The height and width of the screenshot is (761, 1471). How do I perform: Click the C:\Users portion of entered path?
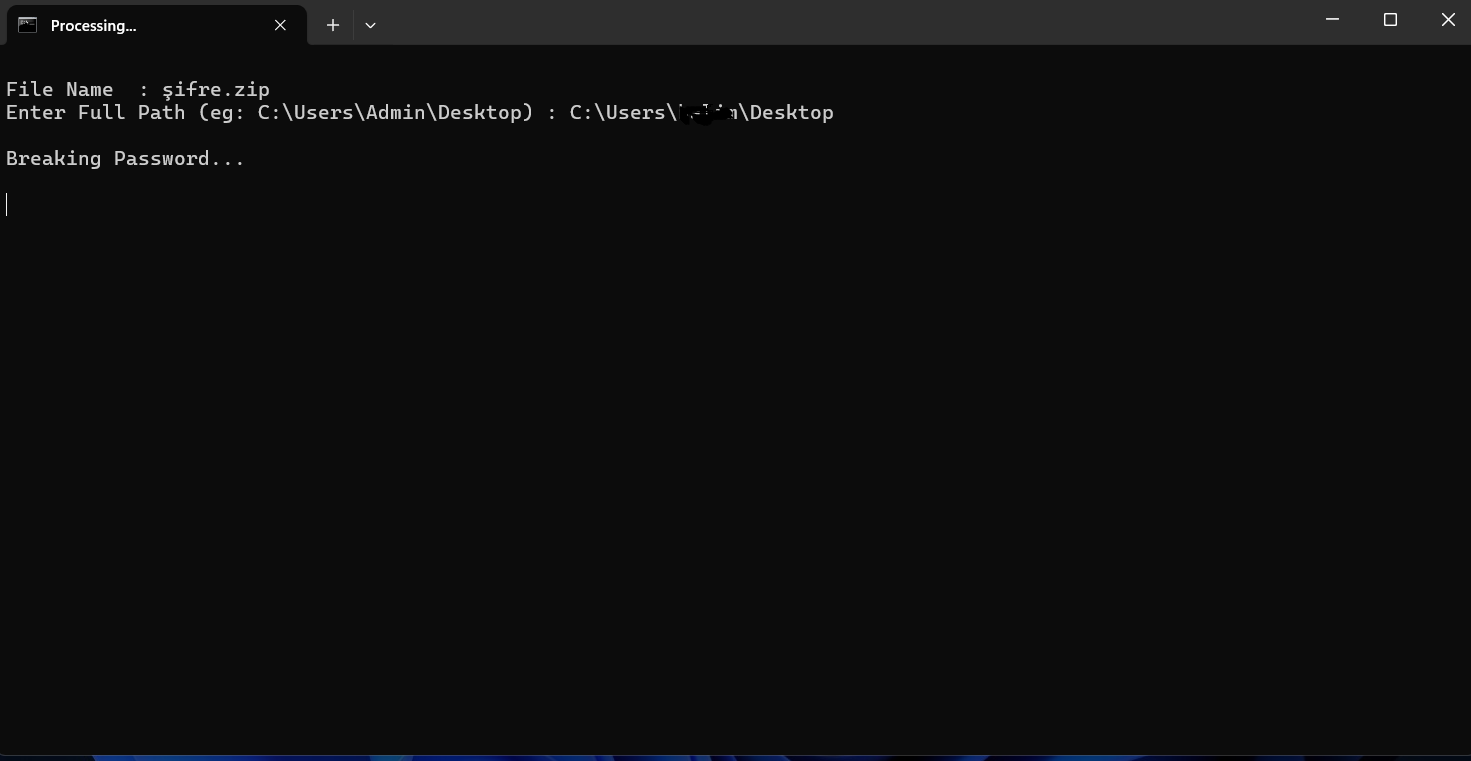618,112
